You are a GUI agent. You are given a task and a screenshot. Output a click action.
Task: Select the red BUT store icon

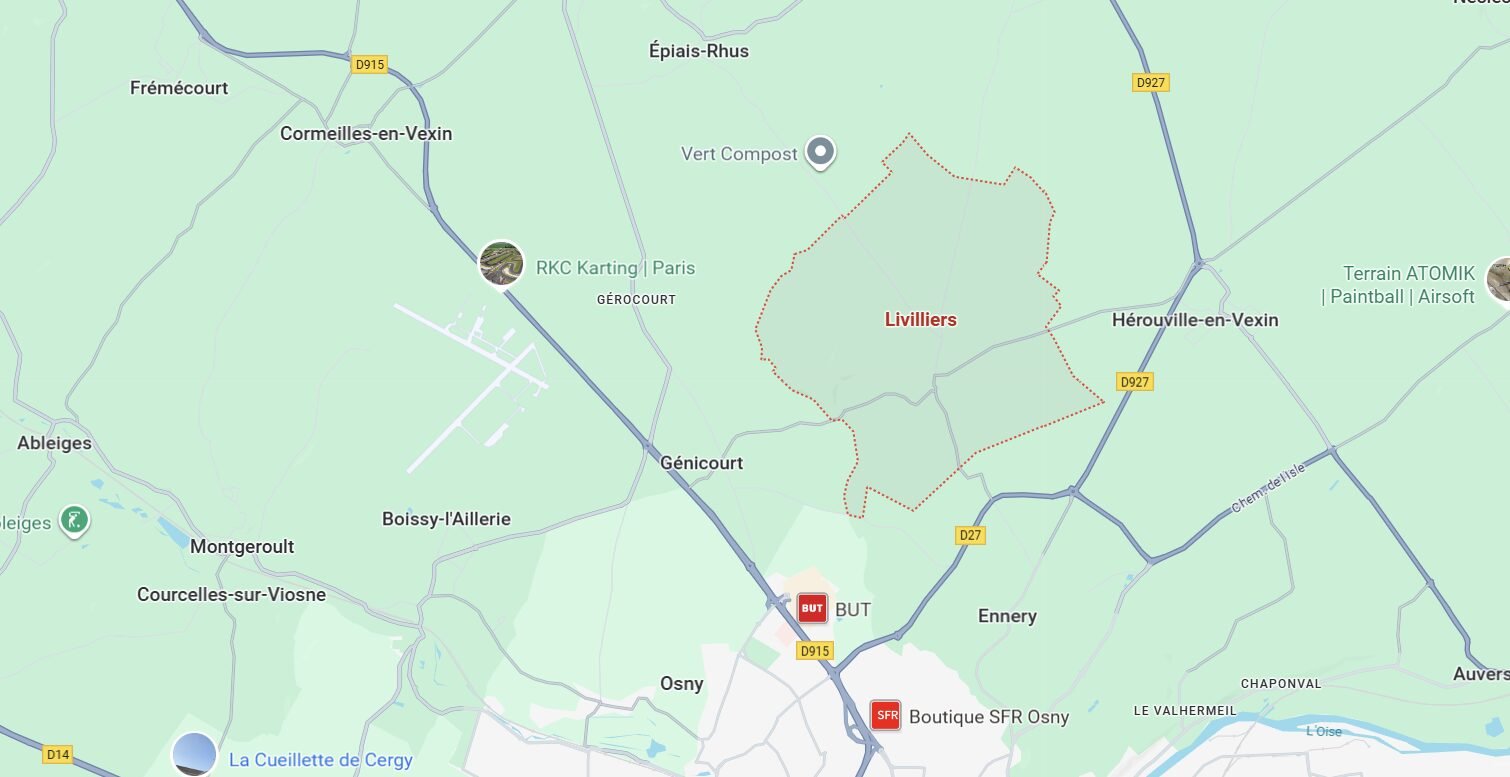812,608
